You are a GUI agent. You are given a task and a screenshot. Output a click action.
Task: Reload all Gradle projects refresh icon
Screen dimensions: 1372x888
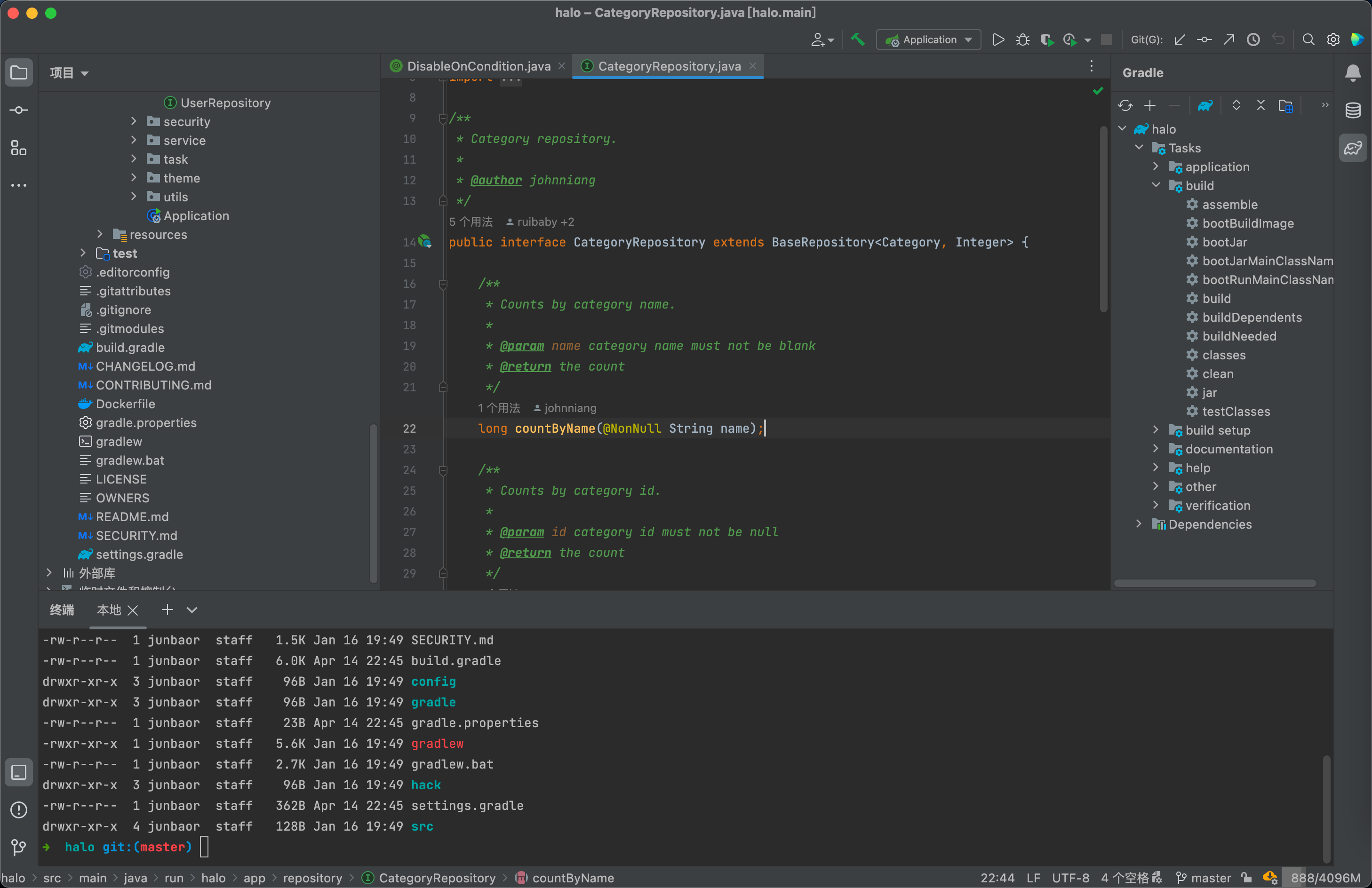[1125, 105]
